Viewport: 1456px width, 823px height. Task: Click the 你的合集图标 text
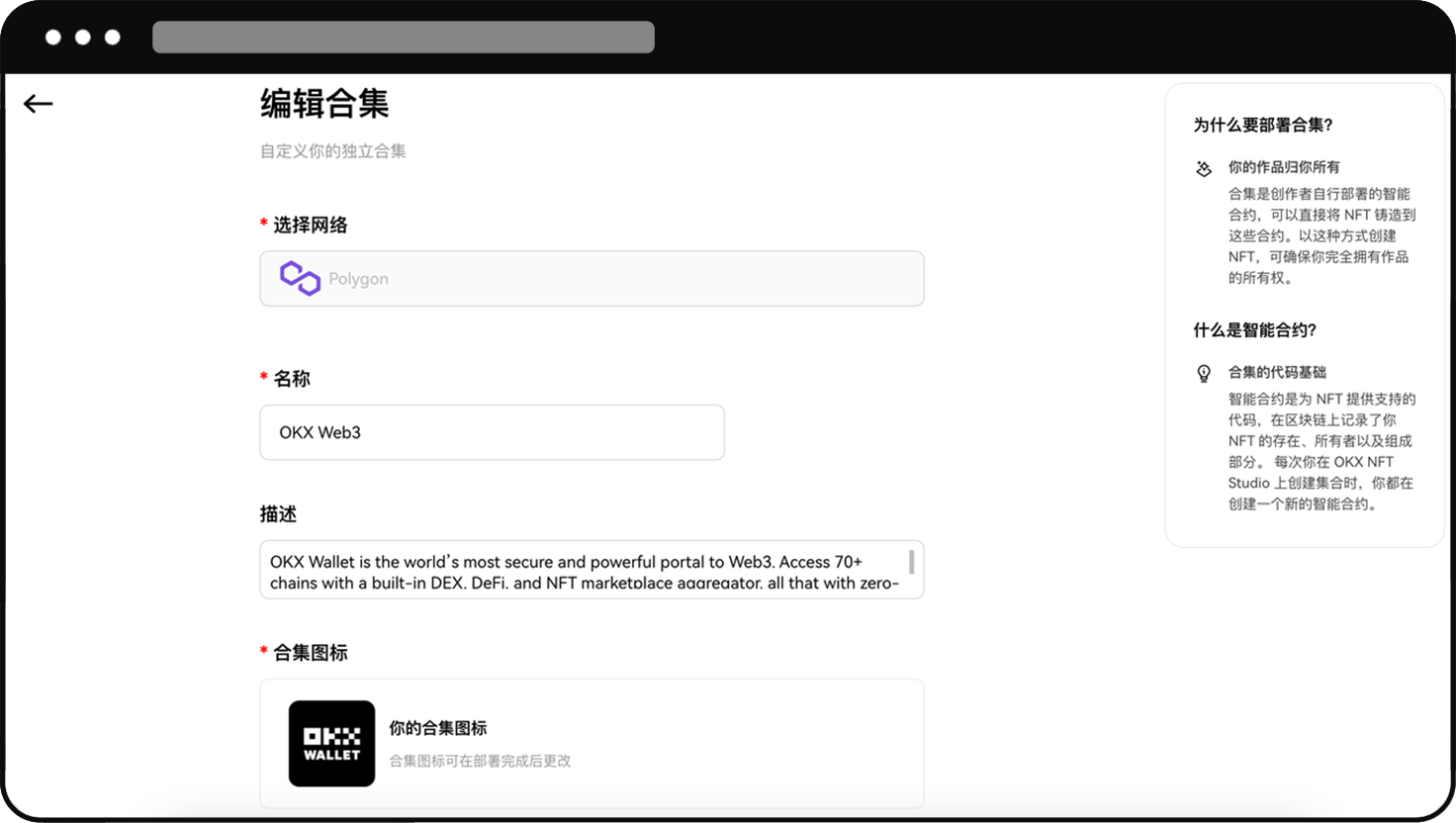(x=438, y=728)
